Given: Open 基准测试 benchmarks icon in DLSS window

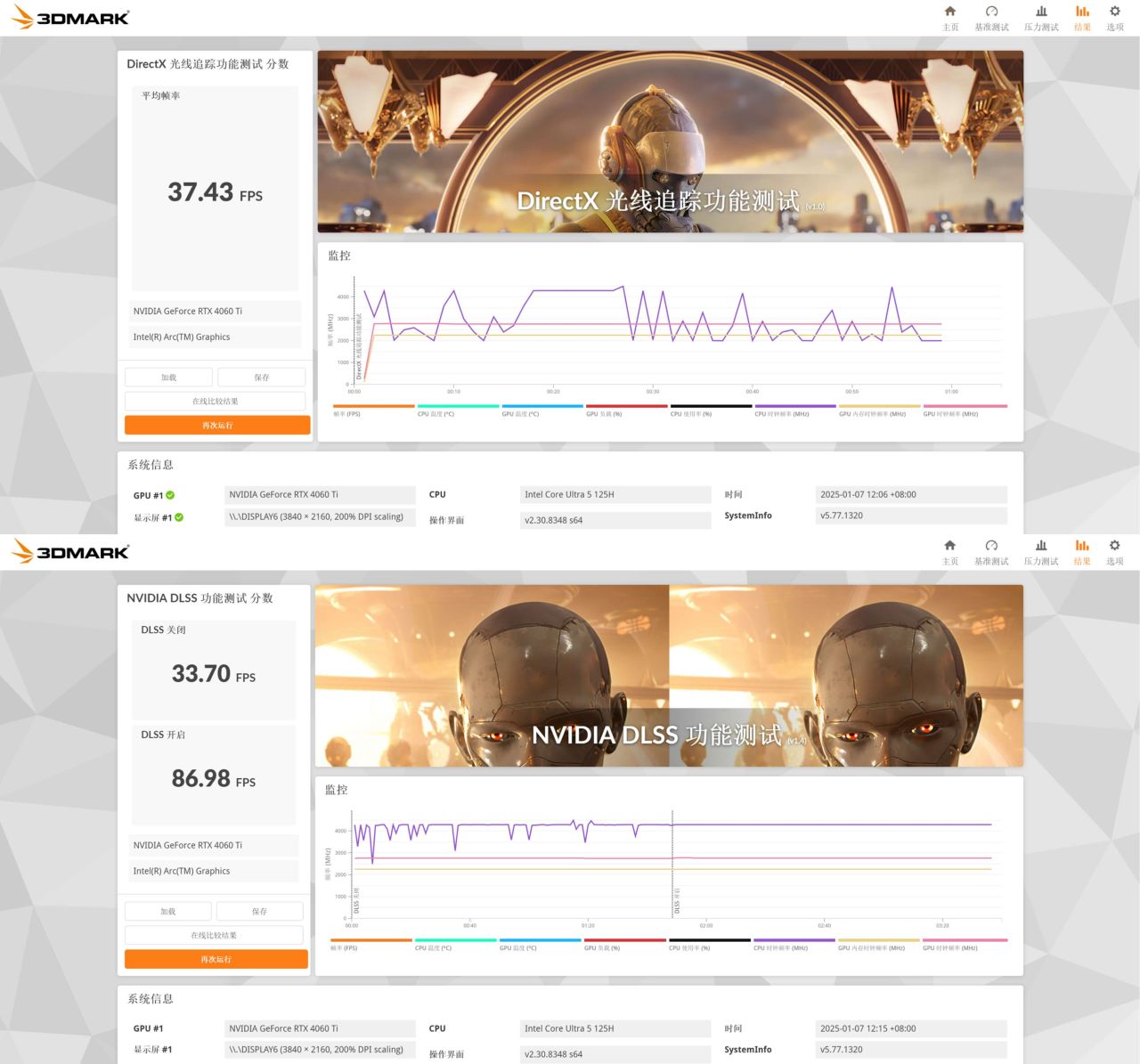Looking at the screenshot, I should point(991,551).
